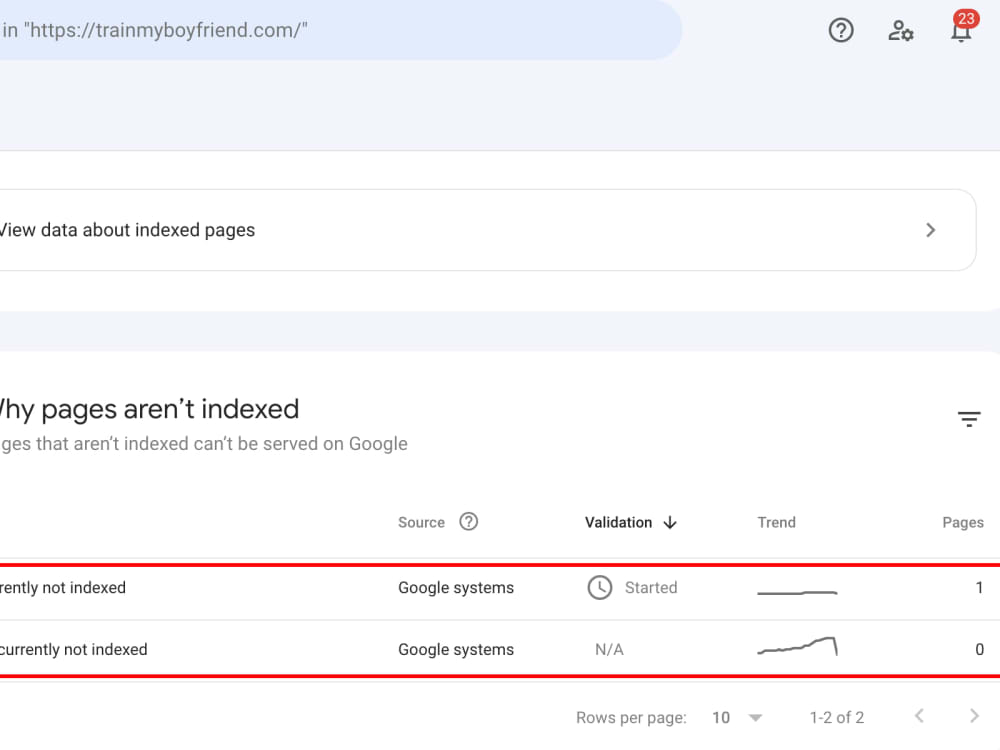The image size is (1000, 750).
Task: Click the Started validation status label
Action: 651,588
